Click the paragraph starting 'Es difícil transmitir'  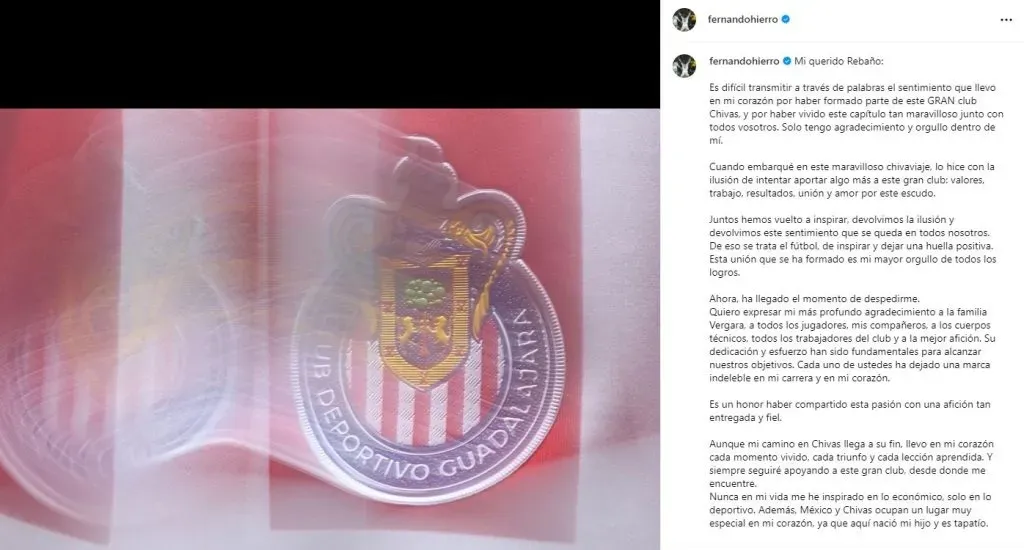[x=856, y=114]
